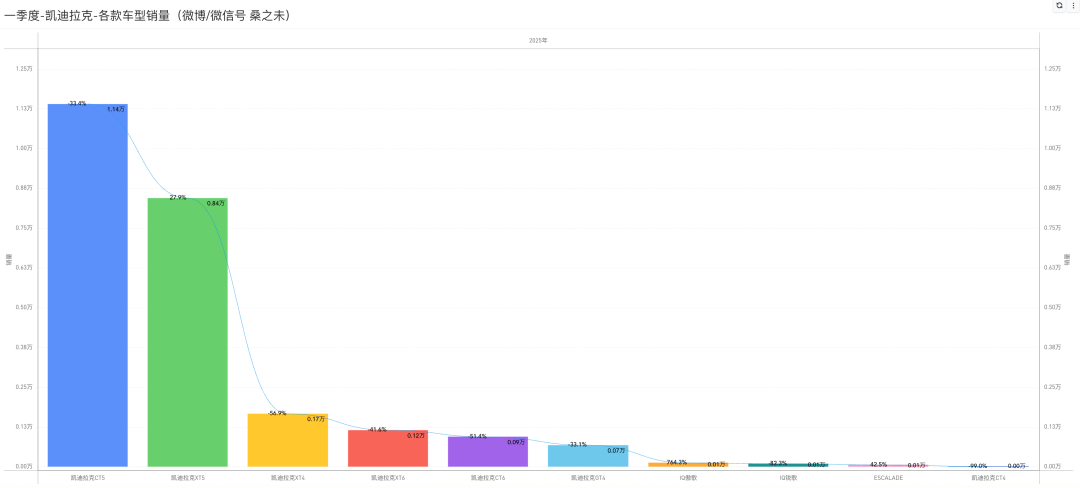Select the green 凯迪拉克XT5 bar
The image size is (1080, 488).
pyautogui.click(x=187, y=332)
